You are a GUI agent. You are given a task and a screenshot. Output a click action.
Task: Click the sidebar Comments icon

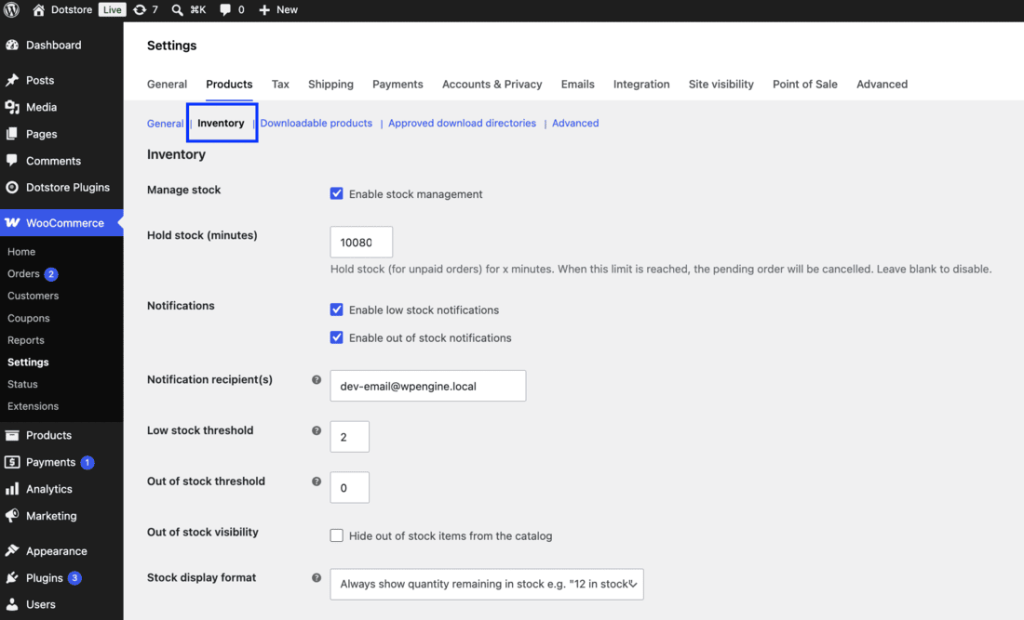[12, 161]
